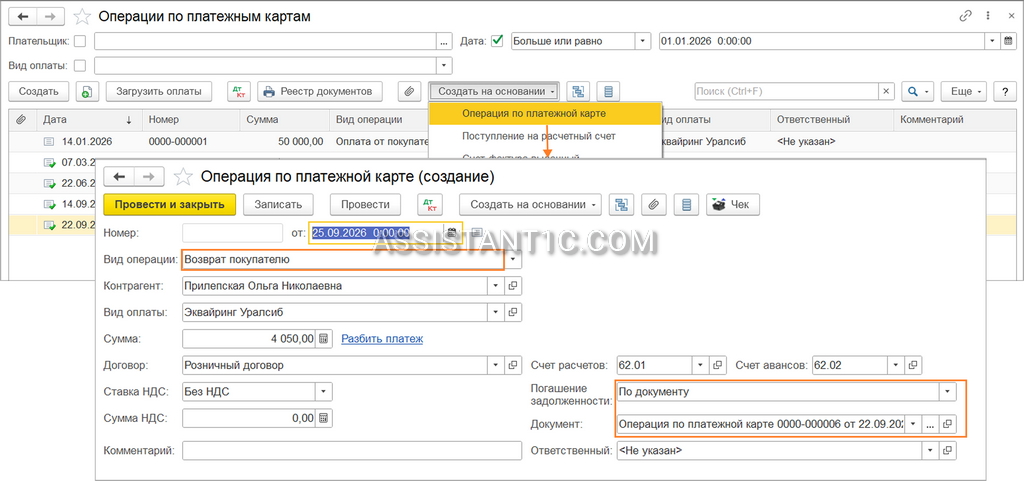The width and height of the screenshot is (1024, 481).
Task: Toggle the Плательщик filter checkbox
Action: click(80, 41)
